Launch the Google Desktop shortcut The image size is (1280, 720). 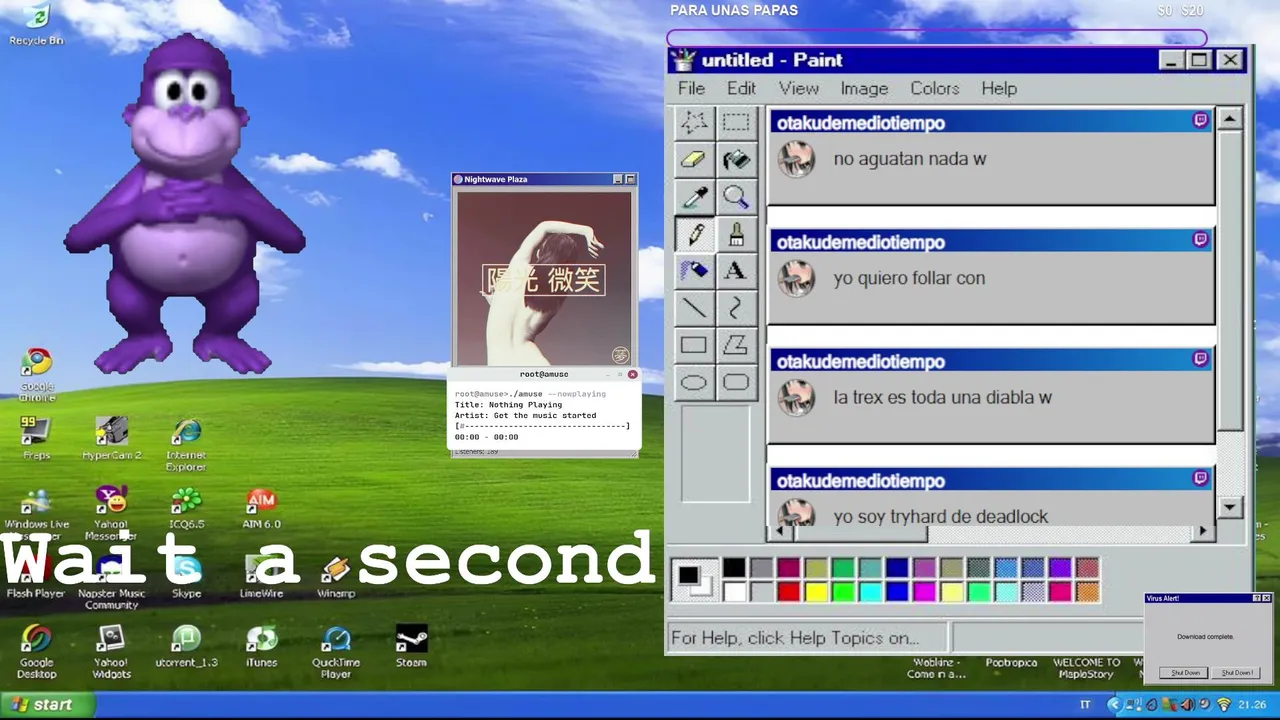coord(36,652)
